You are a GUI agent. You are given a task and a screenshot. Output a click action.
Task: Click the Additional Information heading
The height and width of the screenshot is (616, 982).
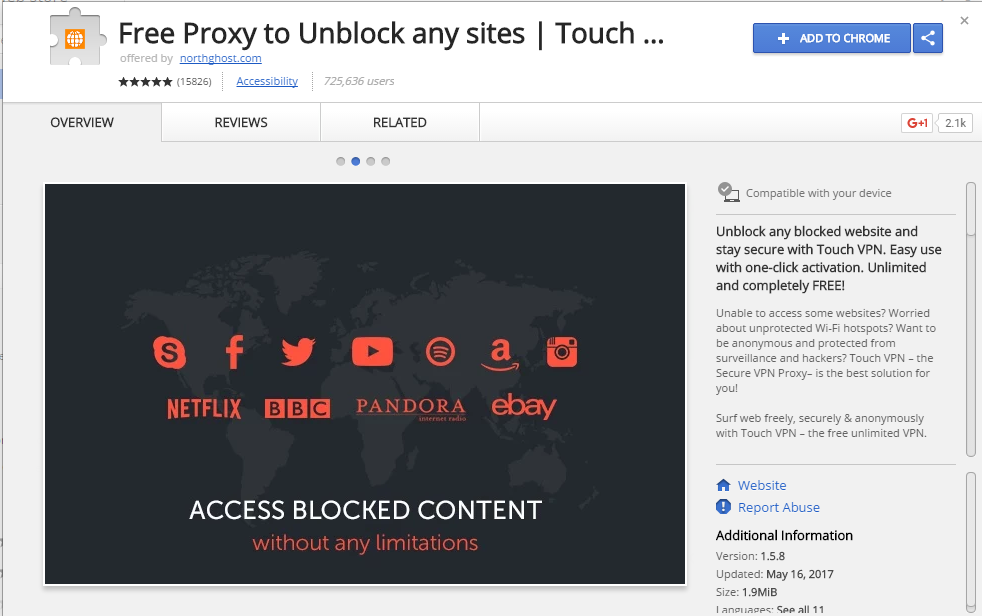[x=784, y=535]
